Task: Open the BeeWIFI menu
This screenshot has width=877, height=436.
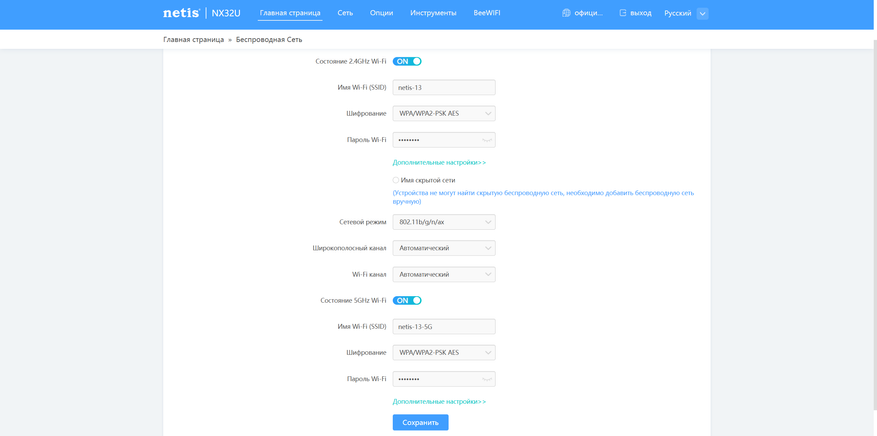Action: click(487, 13)
